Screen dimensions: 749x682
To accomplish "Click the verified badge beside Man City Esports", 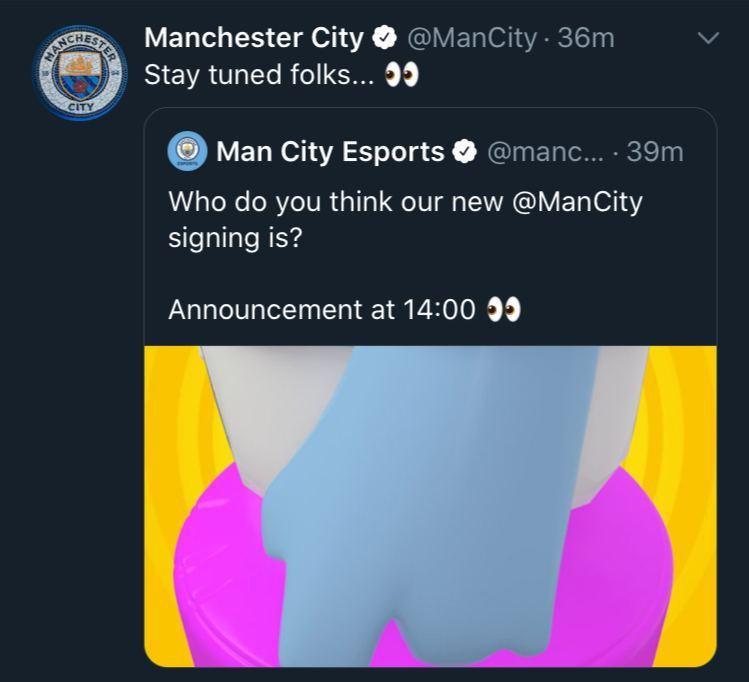I will point(465,152).
